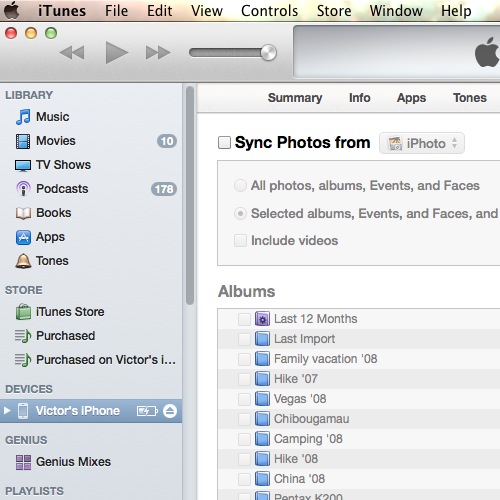Open the Controls menu
Screen dimensions: 500x500
pyautogui.click(x=269, y=11)
